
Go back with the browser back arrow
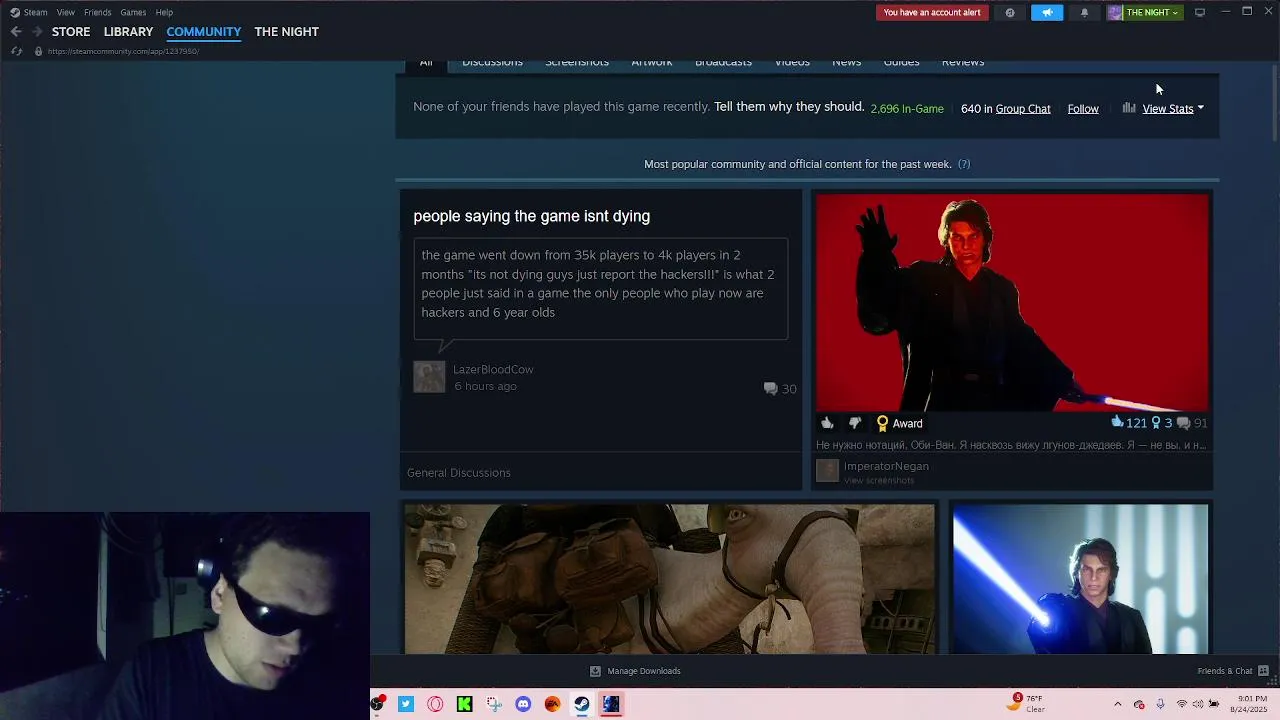click(x=16, y=32)
